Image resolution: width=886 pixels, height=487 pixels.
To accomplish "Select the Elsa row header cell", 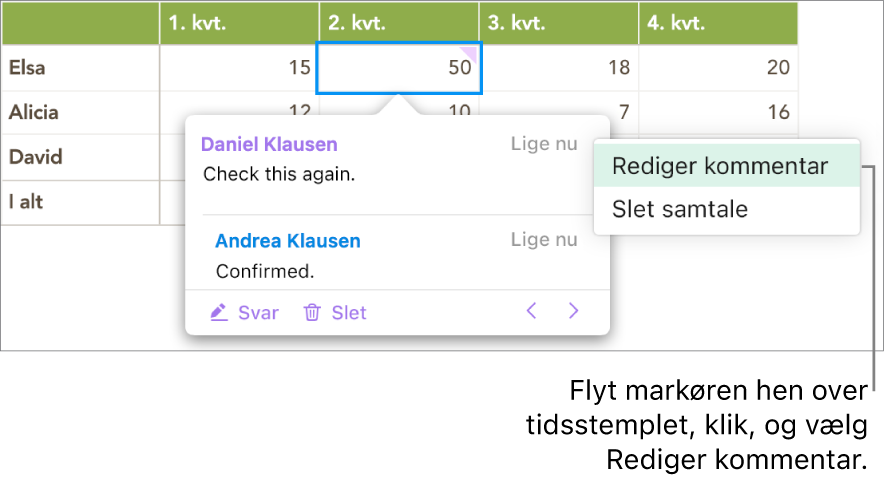I will (x=80, y=68).
